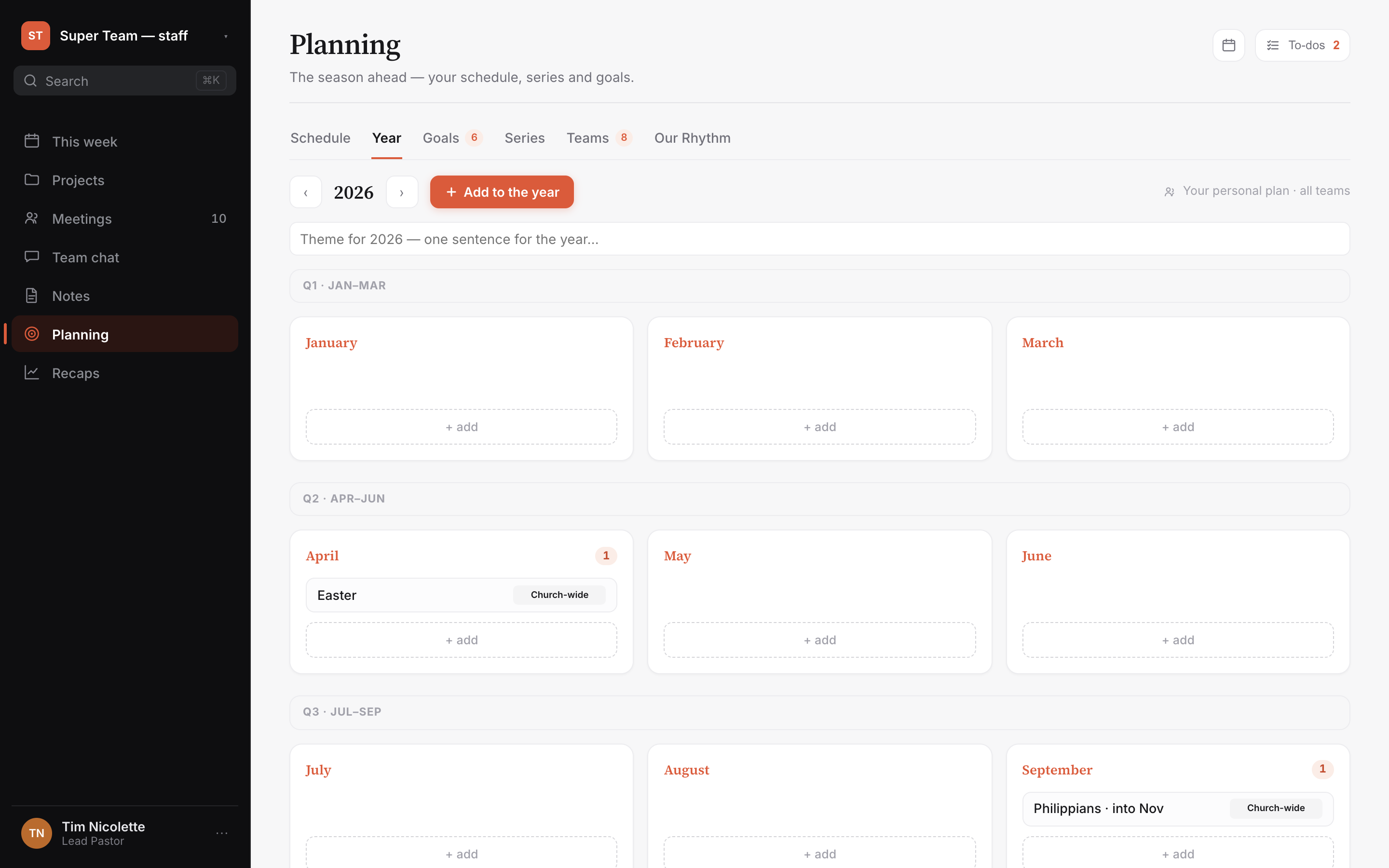Click the Projects folder icon
Viewport: 1389px width, 868px height.
(x=31, y=180)
